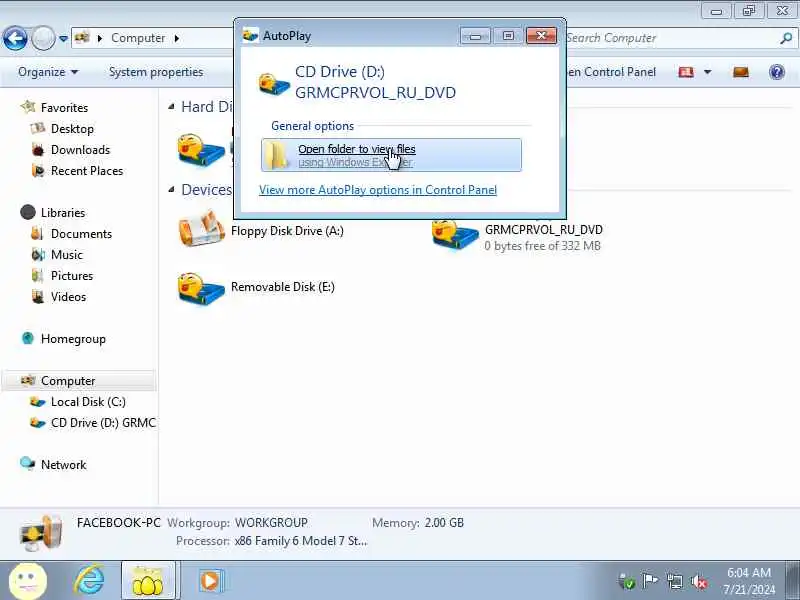
Task: Select Floppy Disk Drive (A:) icon
Action: click(201, 228)
